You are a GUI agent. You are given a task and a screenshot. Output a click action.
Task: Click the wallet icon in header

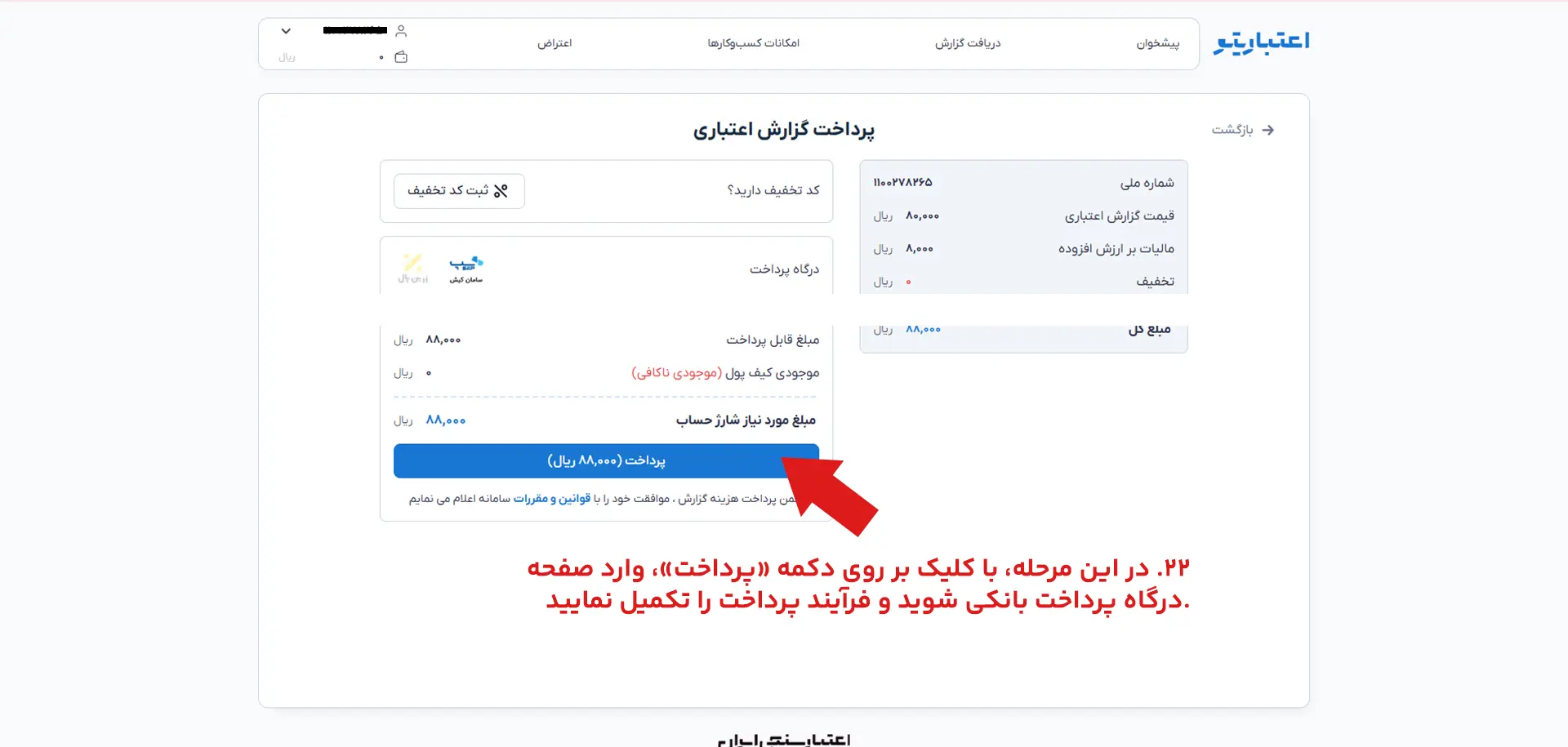point(401,57)
